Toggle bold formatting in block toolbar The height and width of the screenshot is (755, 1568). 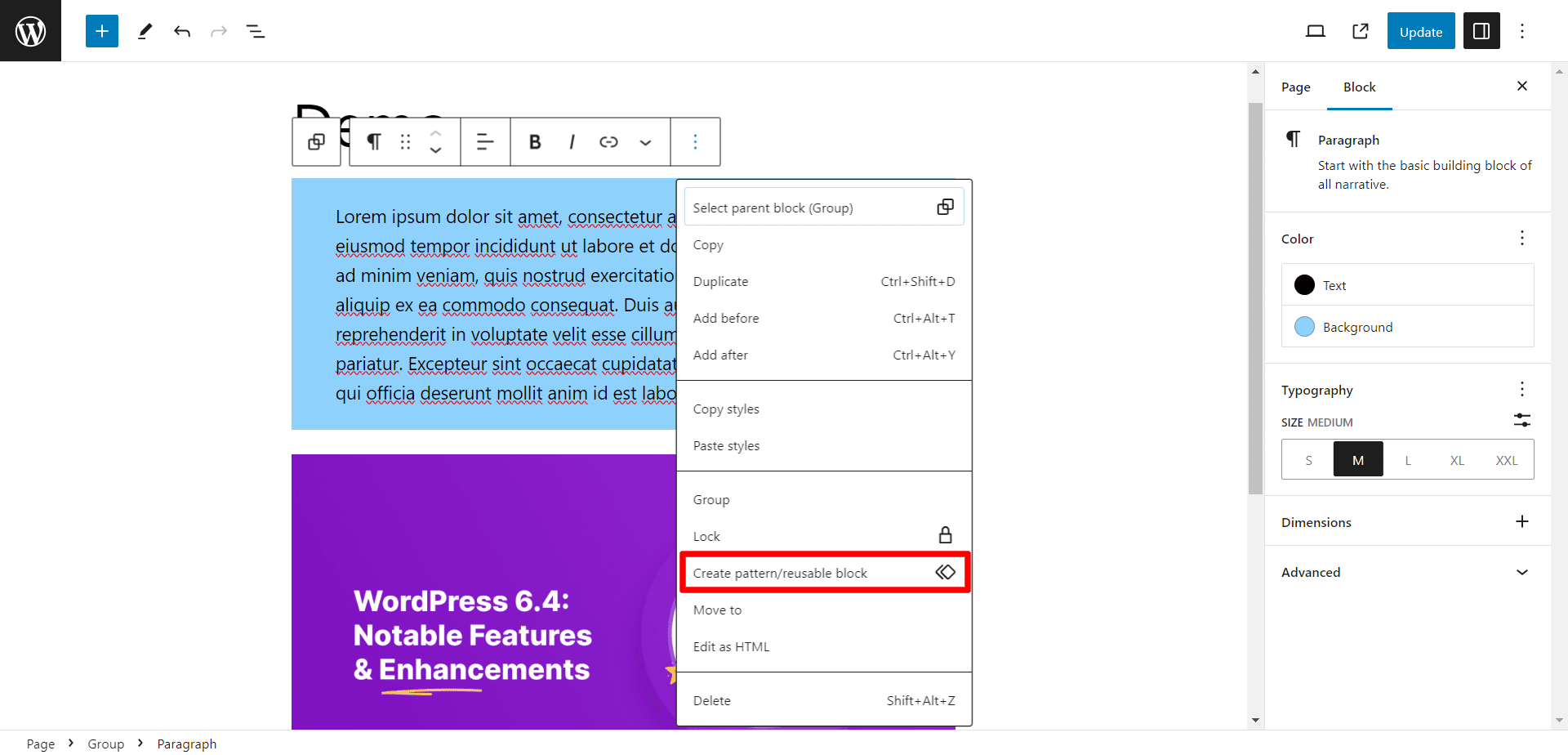point(535,142)
